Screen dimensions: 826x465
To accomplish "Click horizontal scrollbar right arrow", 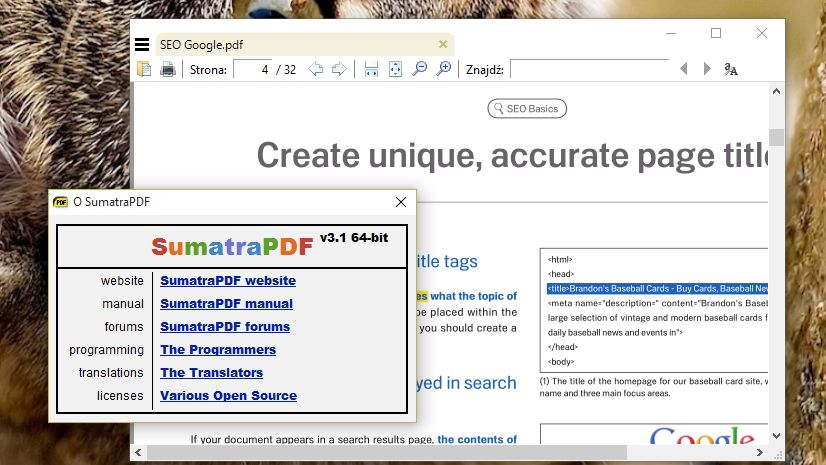I will pyautogui.click(x=760, y=452).
